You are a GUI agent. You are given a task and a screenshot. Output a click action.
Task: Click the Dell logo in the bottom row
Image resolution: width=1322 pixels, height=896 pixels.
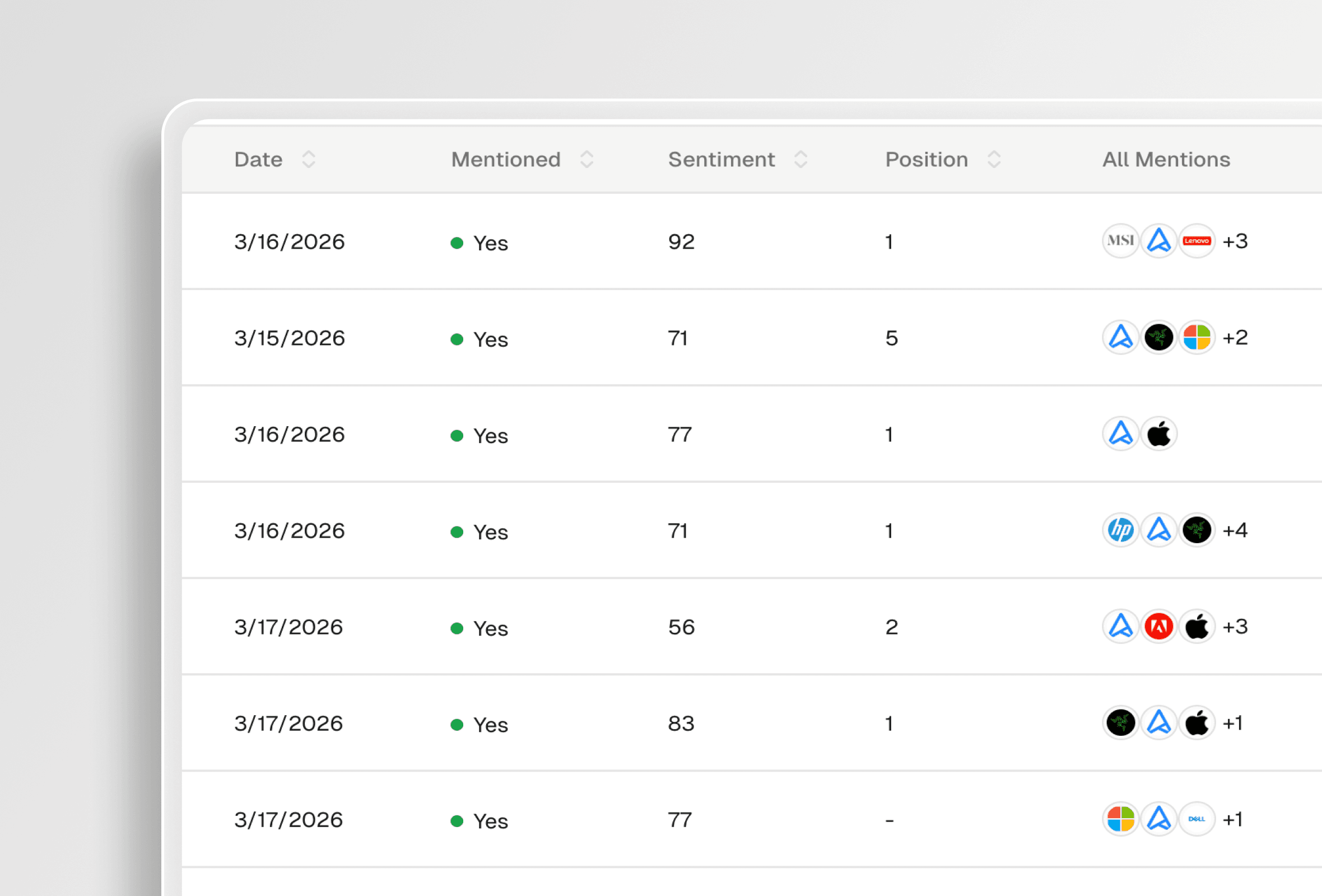click(1197, 819)
